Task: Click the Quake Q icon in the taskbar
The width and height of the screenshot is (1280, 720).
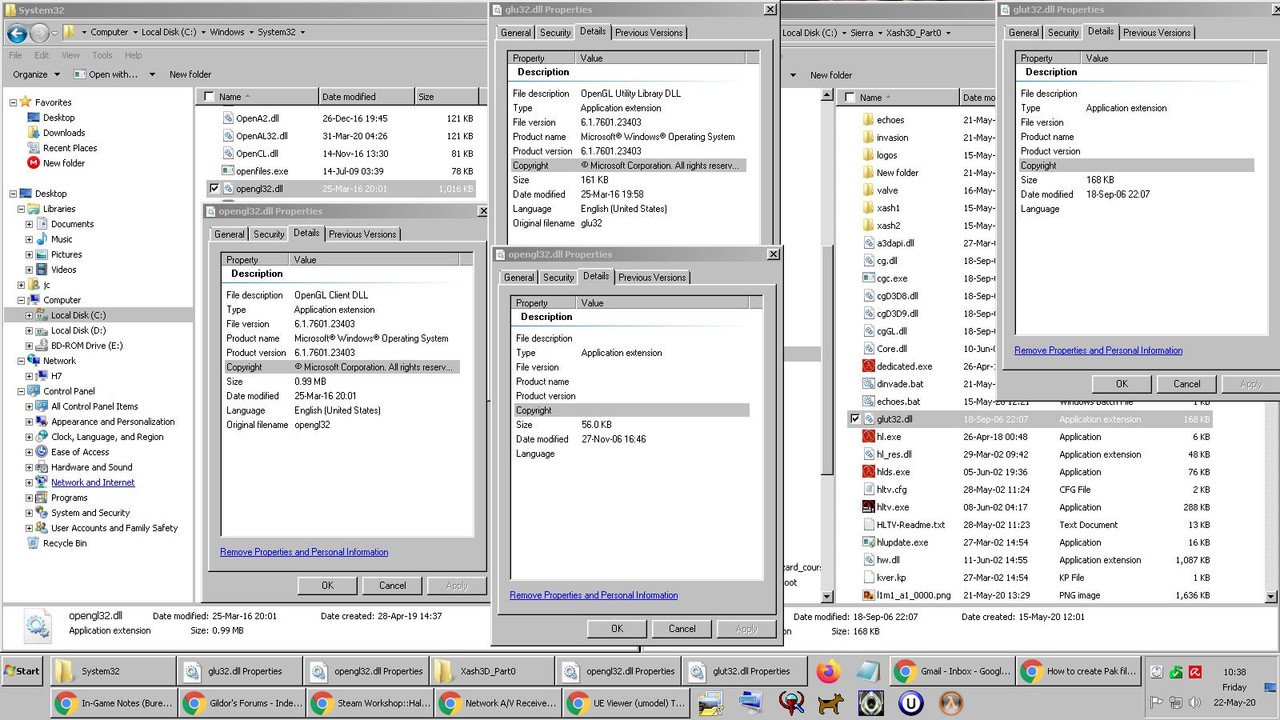Action: point(790,703)
